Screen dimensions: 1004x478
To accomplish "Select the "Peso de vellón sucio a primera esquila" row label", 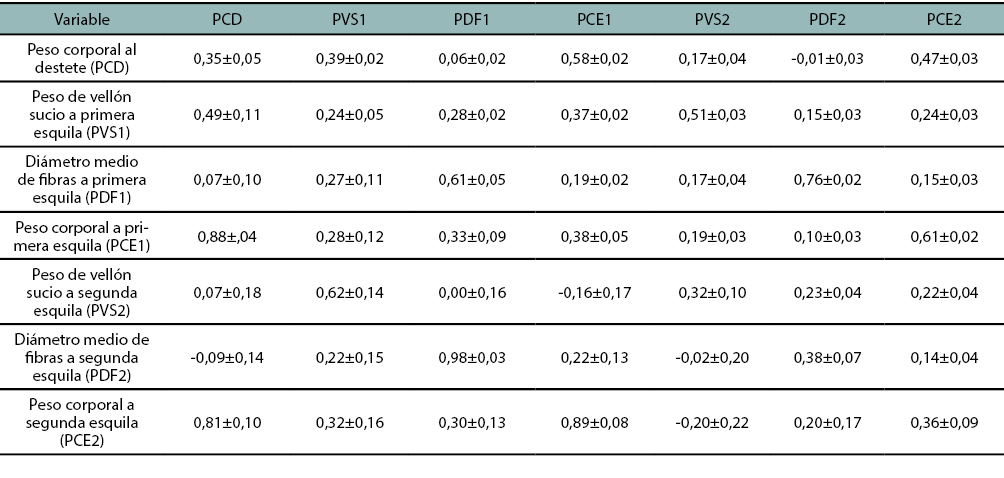I will 83,113.
